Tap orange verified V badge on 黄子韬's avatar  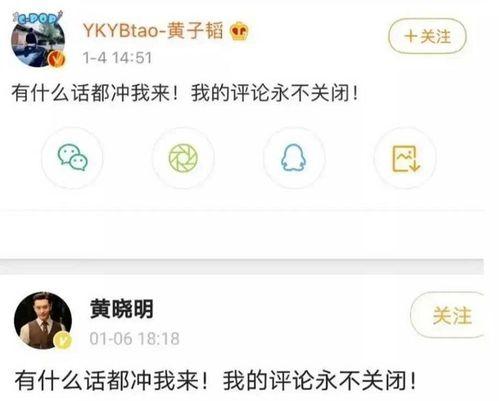point(57,59)
